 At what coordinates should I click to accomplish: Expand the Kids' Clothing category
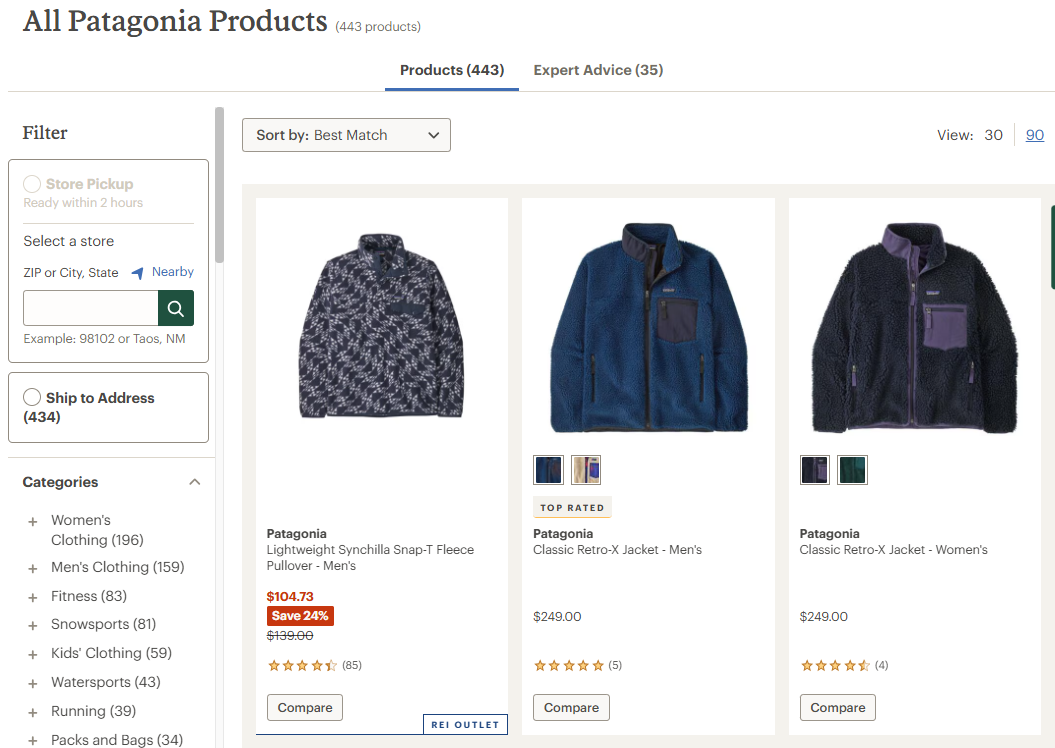(x=33, y=654)
